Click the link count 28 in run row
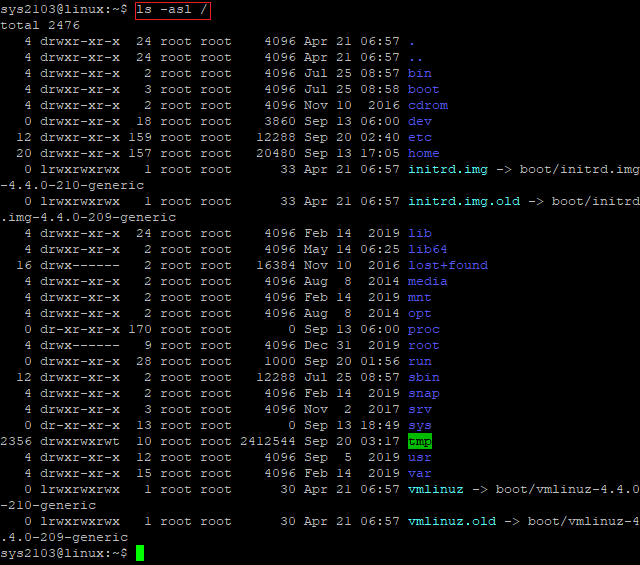Image resolution: width=640 pixels, height=565 pixels. click(144, 361)
